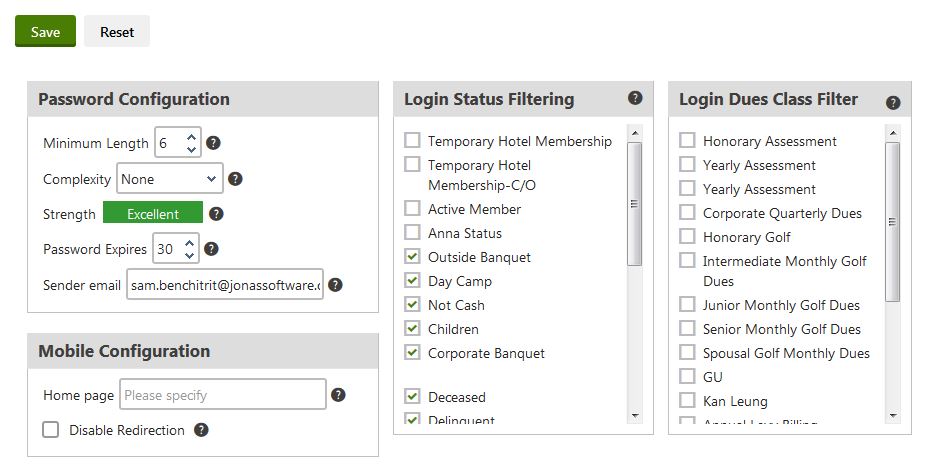Click help icon beside Home page field
Screen dimensions: 934x470
[338, 395]
